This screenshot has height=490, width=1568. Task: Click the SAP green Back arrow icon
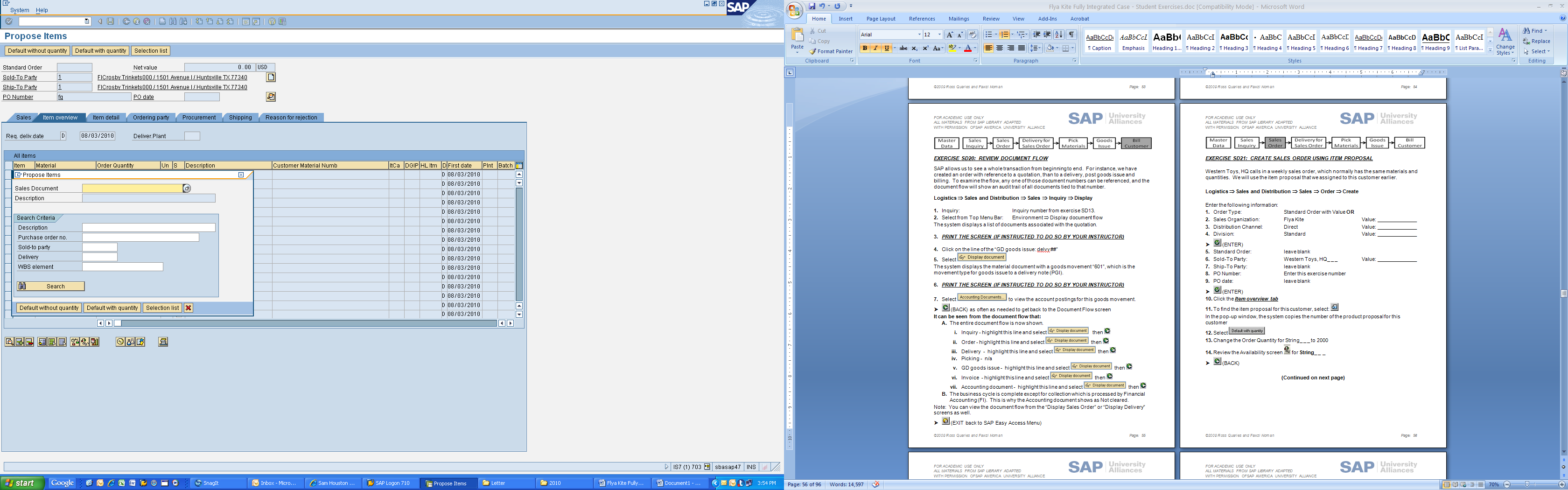click(x=126, y=21)
